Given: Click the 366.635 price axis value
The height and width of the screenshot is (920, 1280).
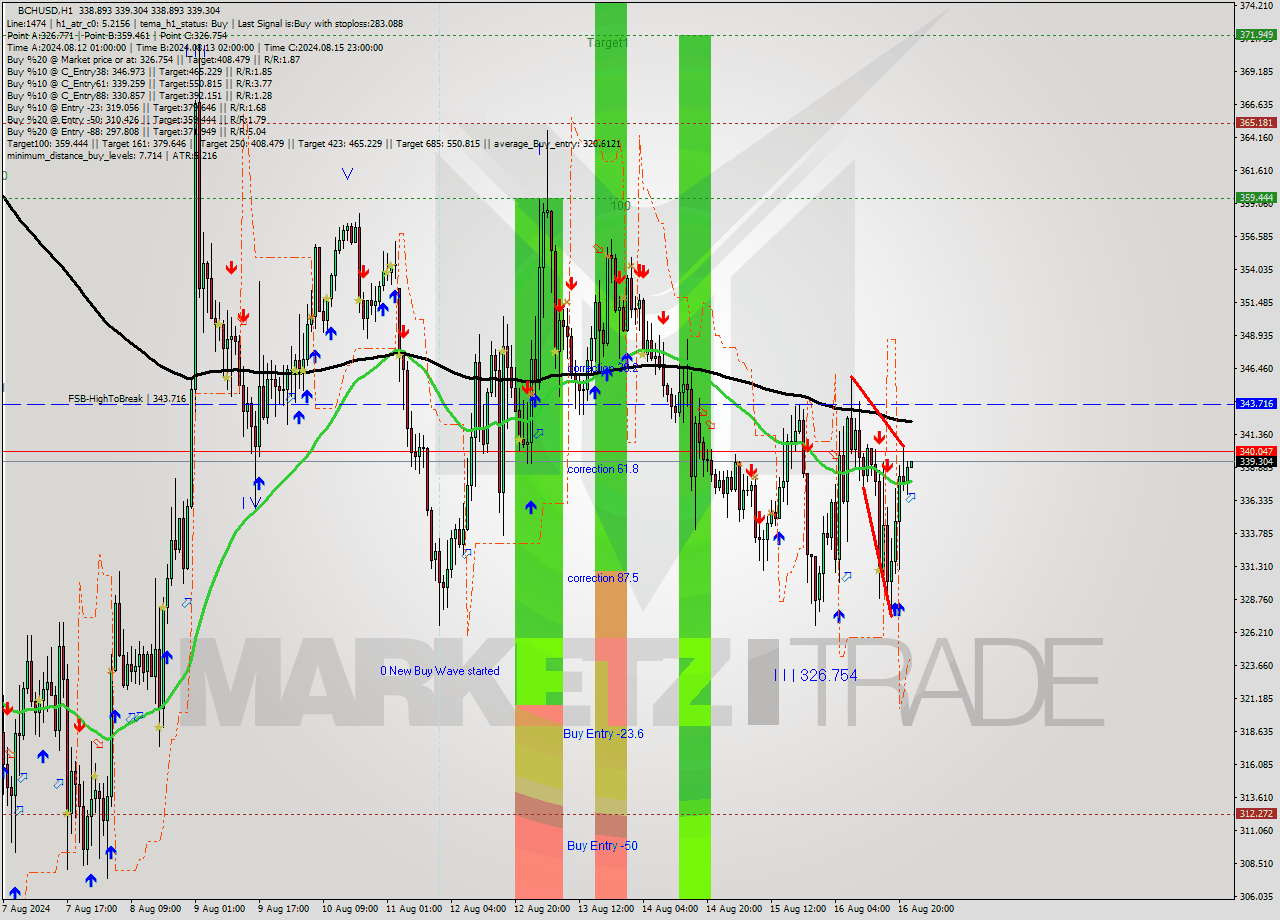Looking at the screenshot, I should tap(1256, 105).
